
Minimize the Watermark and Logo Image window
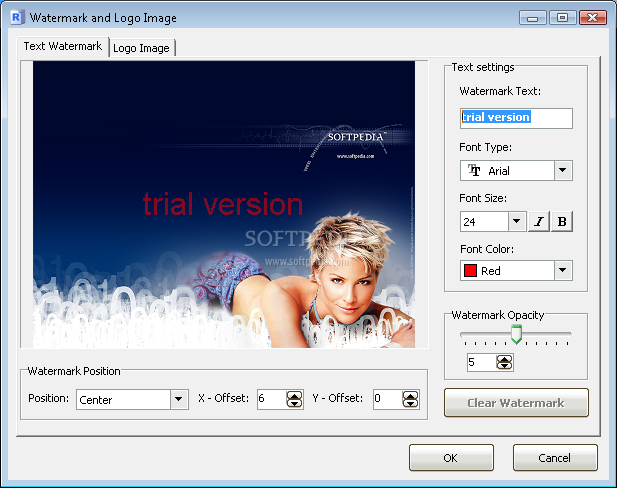click(532, 18)
